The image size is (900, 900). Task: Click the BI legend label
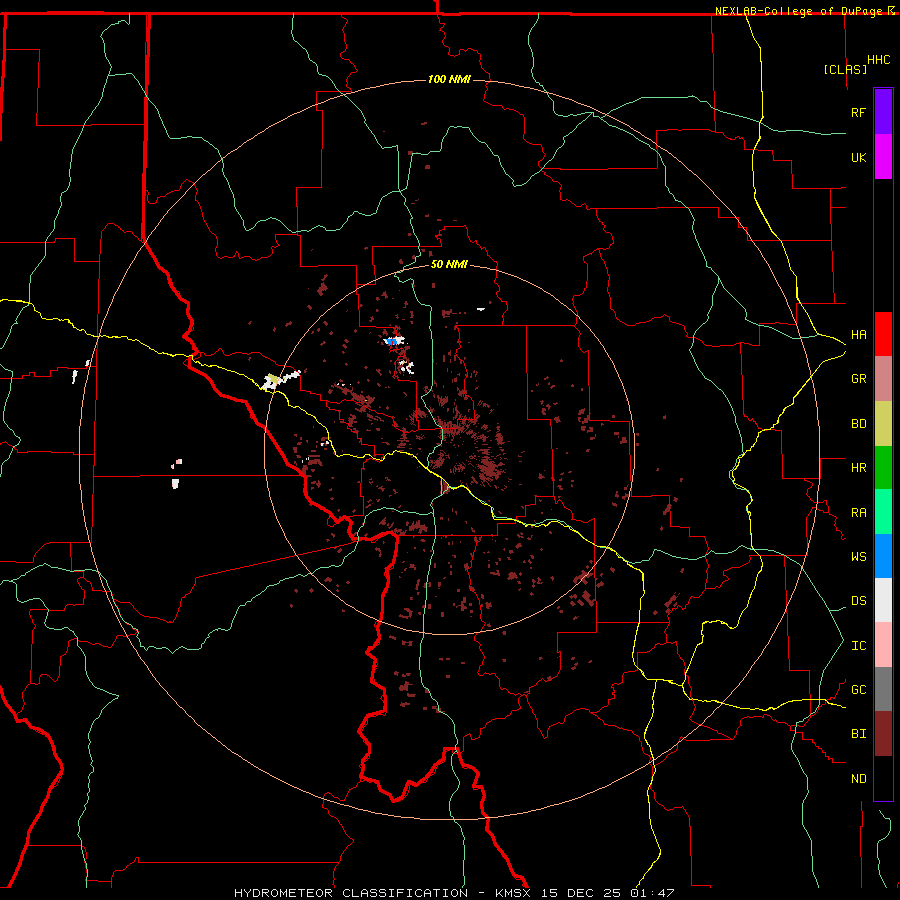click(x=858, y=734)
